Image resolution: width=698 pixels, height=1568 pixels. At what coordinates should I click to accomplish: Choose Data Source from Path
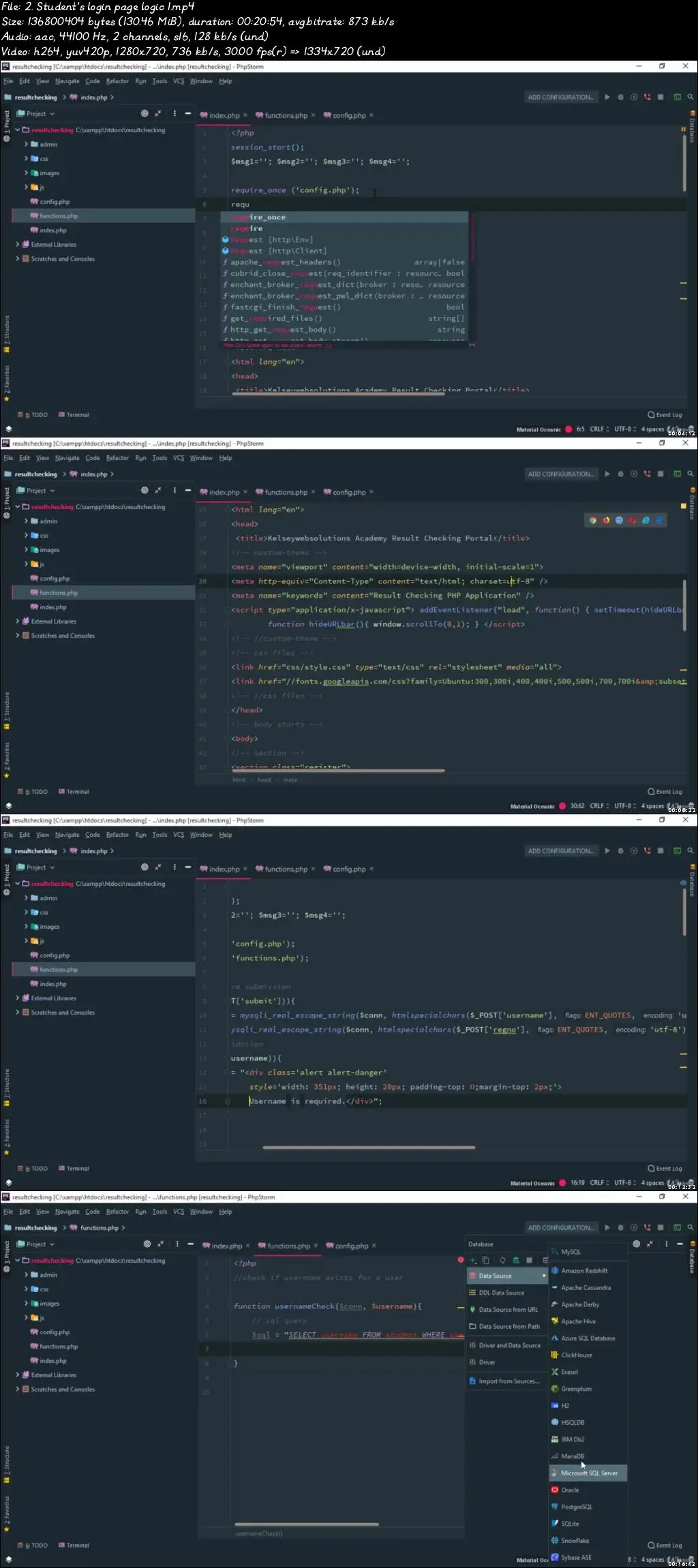click(x=507, y=1327)
